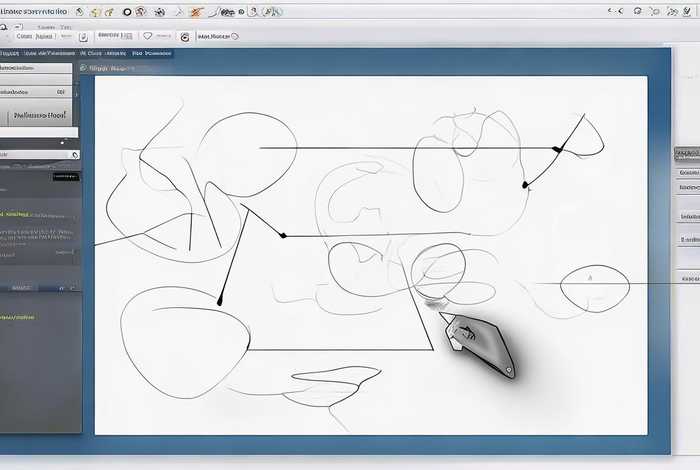Image resolution: width=700 pixels, height=470 pixels.
Task: Select the highlighted item in right side panel
Action: [x=687, y=154]
